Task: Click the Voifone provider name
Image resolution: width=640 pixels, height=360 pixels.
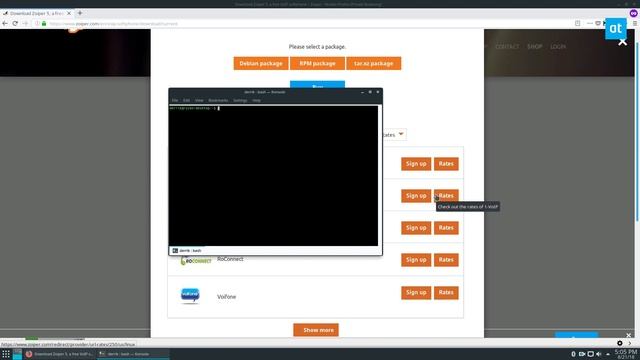Action: pyautogui.click(x=227, y=297)
